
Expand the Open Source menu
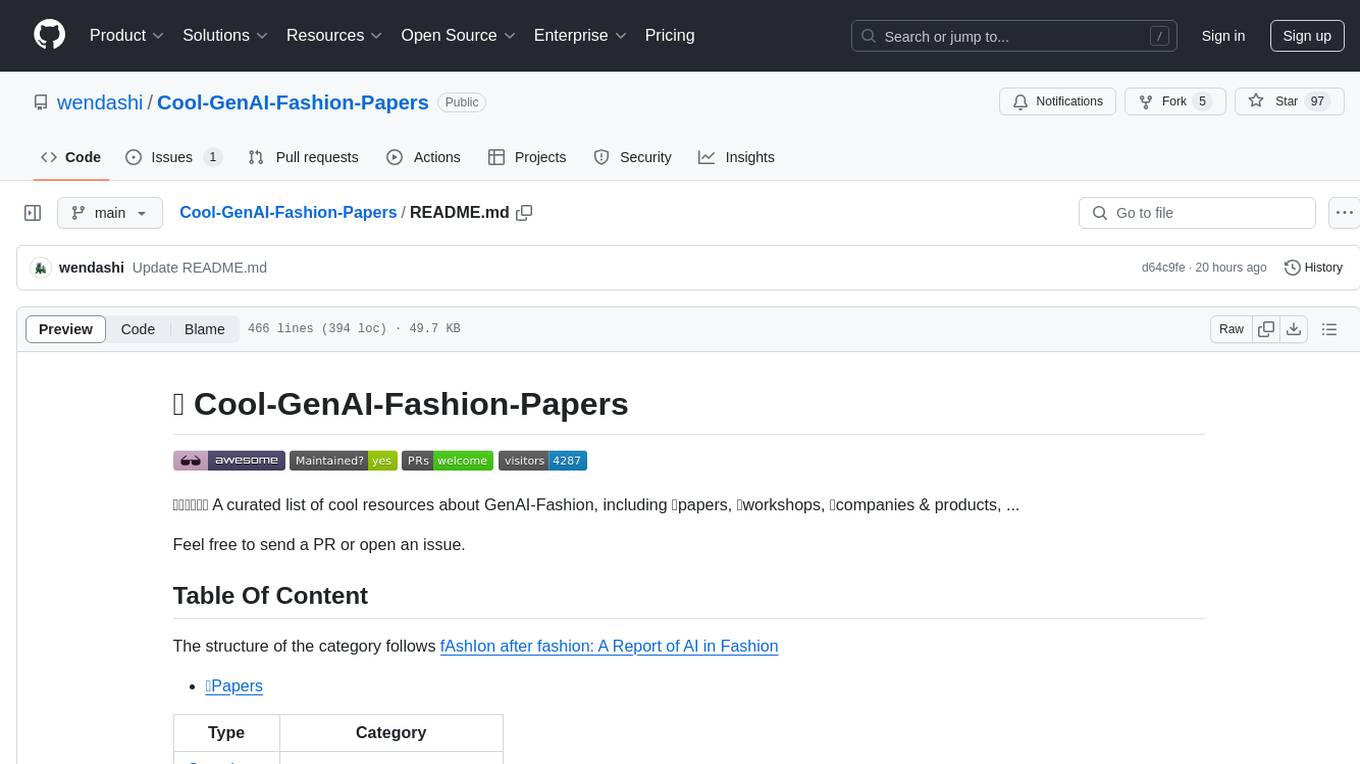[x=458, y=35]
